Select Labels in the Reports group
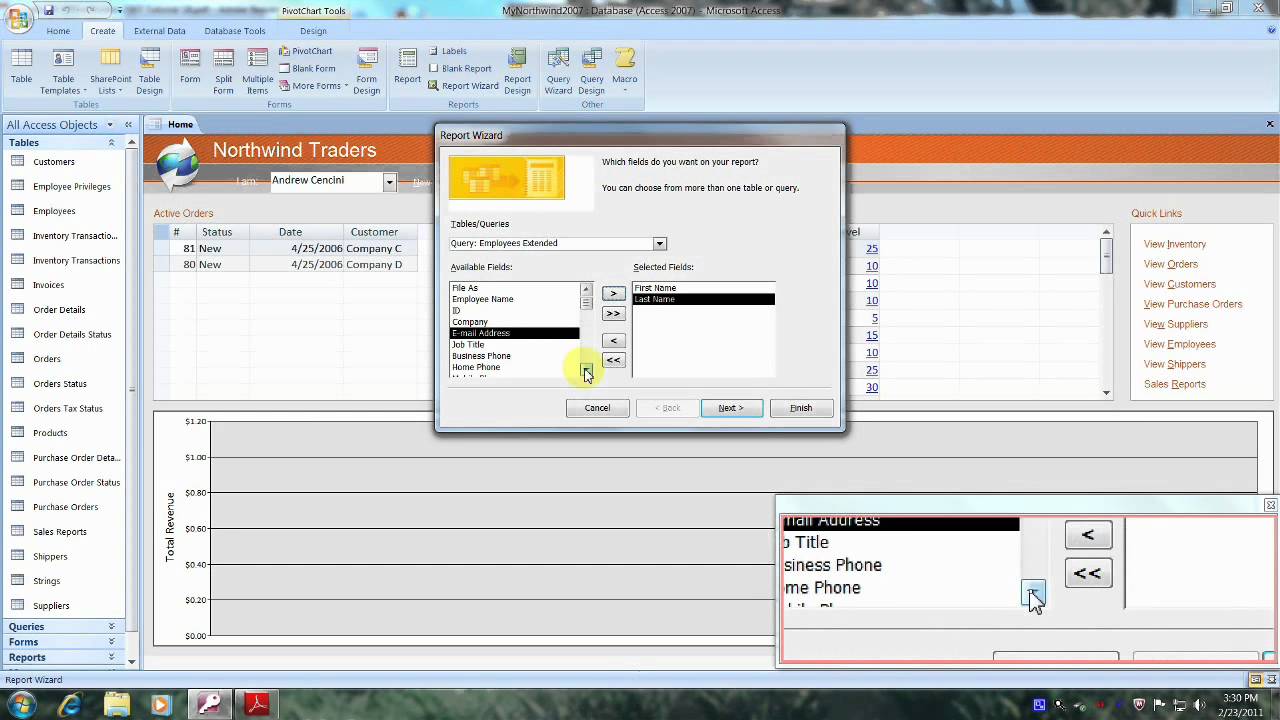Screen dimensions: 1280x720 coord(447,51)
